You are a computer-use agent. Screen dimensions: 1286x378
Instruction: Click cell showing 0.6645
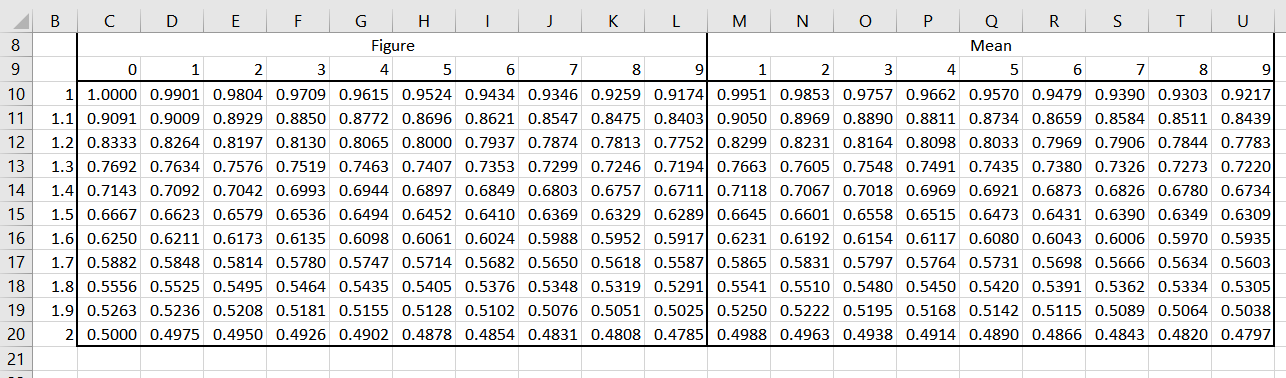pyautogui.click(x=739, y=215)
